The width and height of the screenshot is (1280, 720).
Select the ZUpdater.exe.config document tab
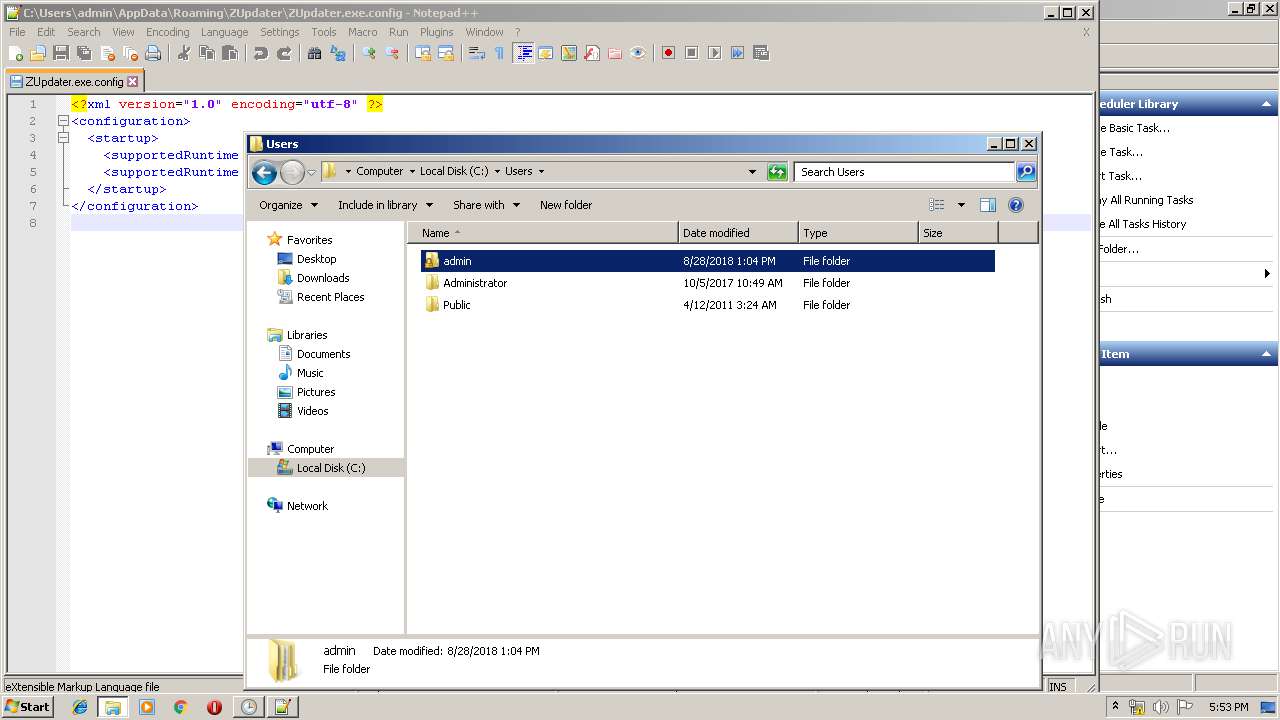pyautogui.click(x=74, y=82)
